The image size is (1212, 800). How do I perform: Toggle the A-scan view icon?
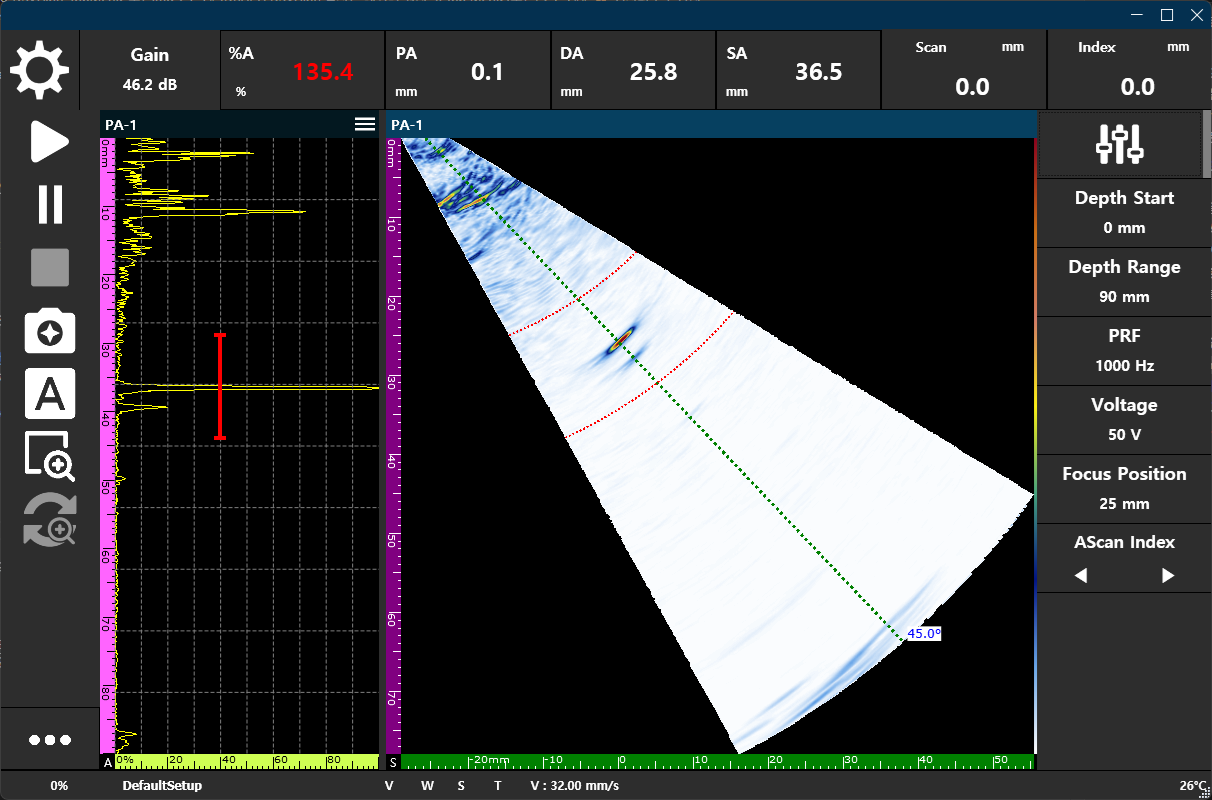click(x=49, y=394)
